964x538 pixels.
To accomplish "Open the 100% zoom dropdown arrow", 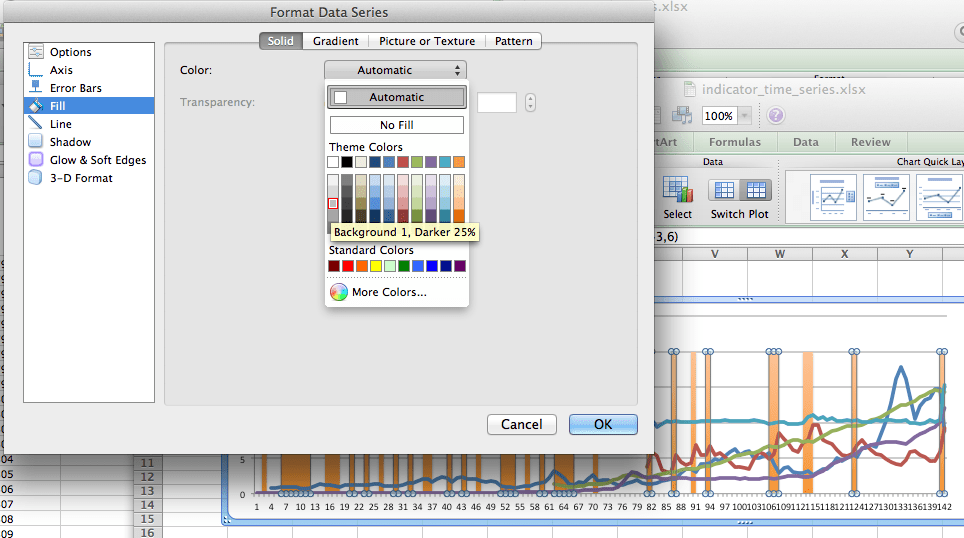I will click(x=745, y=116).
